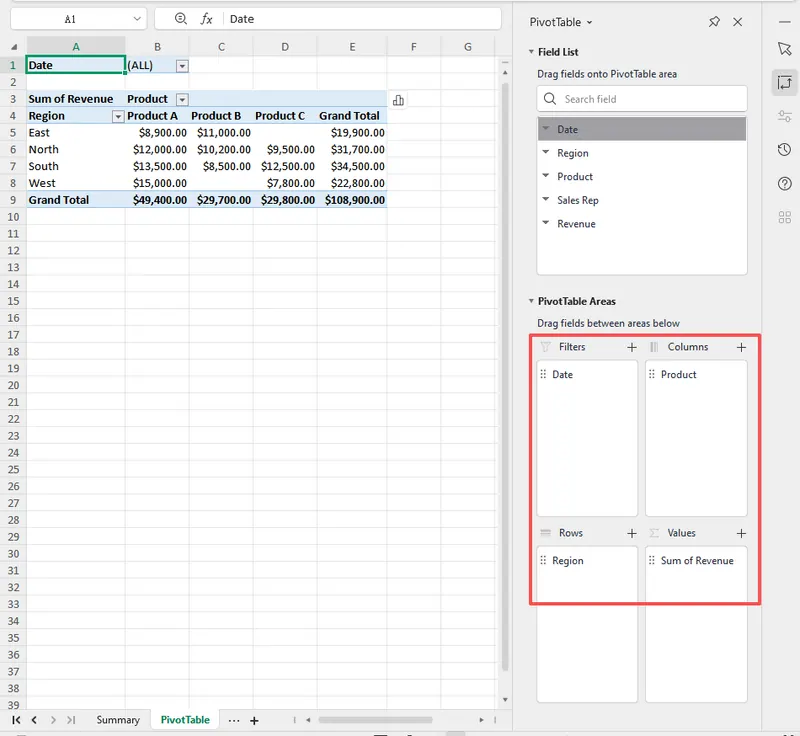
Task: Close the PivotTable side pane
Action: click(738, 22)
